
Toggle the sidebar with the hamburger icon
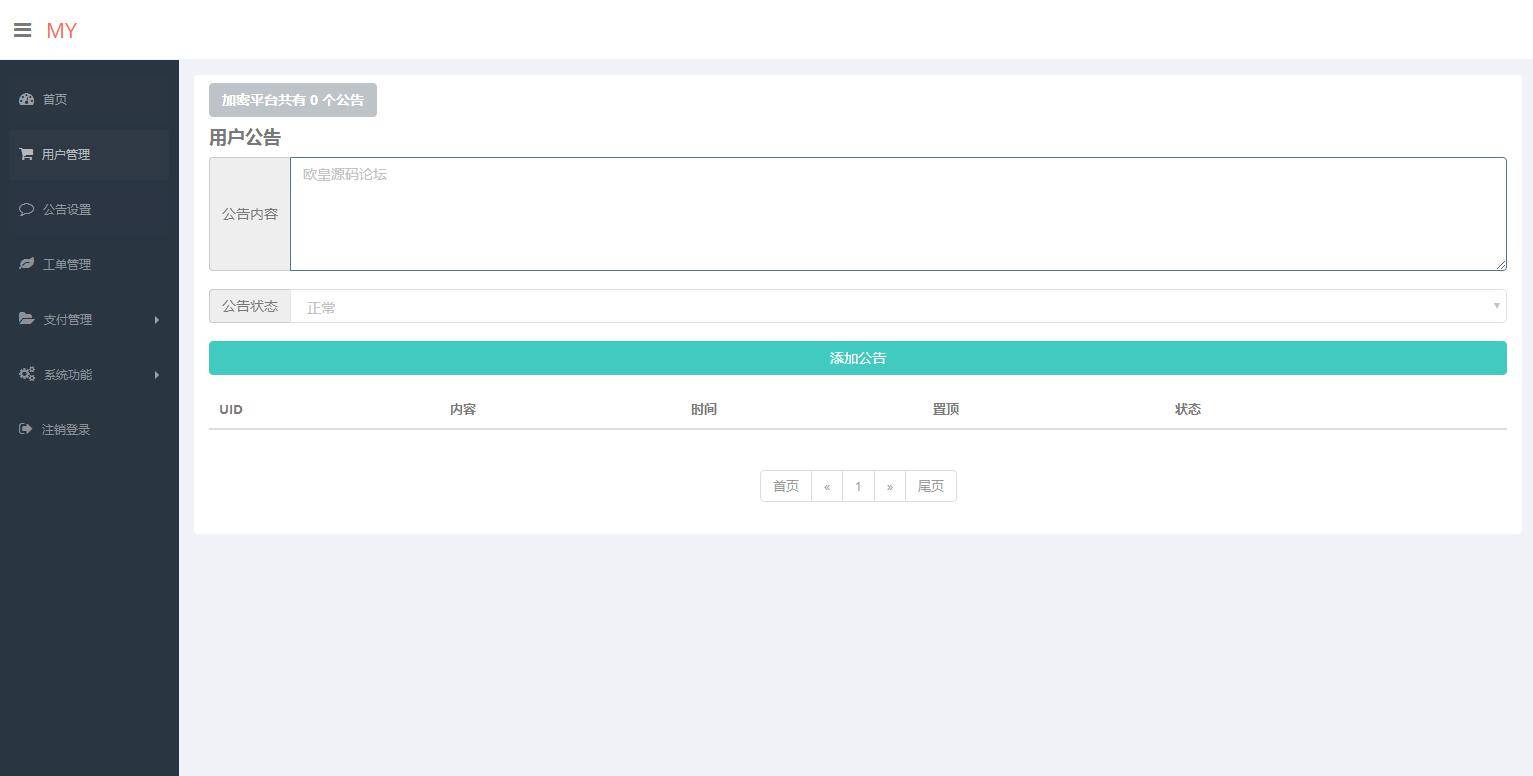(23, 30)
